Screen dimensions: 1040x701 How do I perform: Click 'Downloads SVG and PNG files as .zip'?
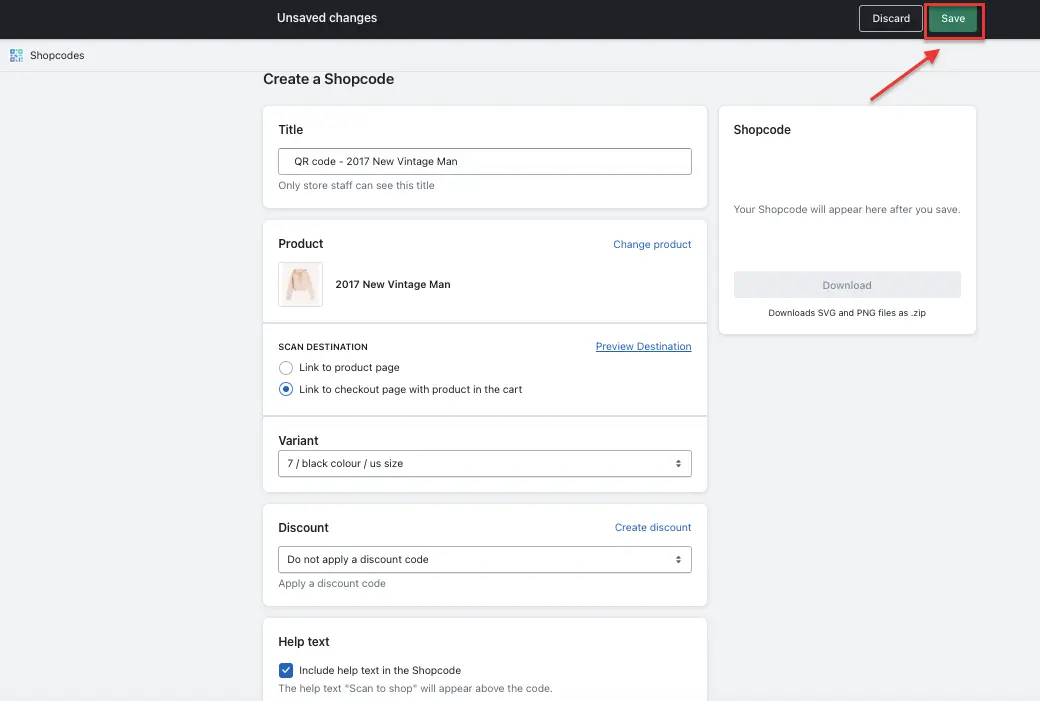coord(847,313)
